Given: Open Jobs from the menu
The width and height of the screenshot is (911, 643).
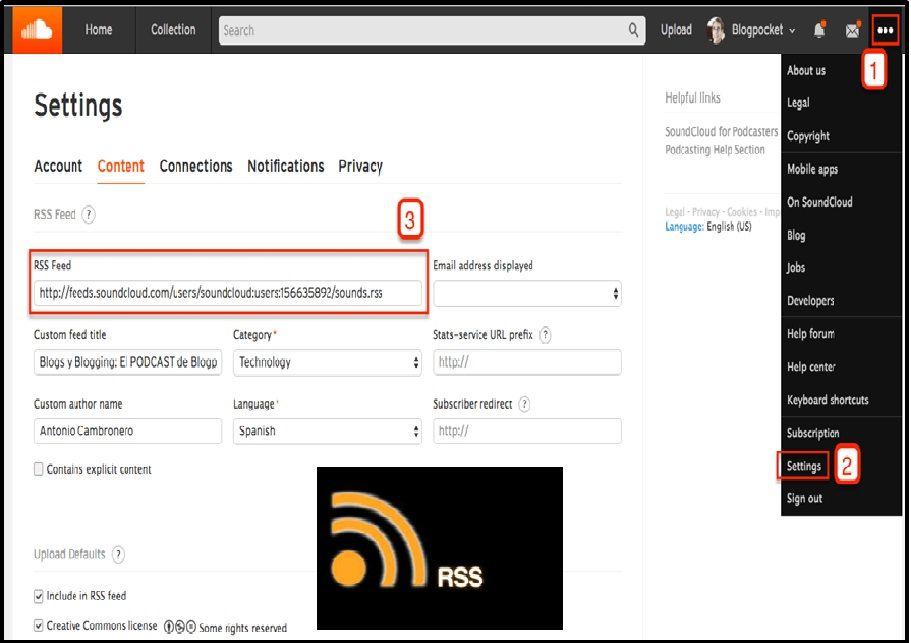Looking at the screenshot, I should click(x=796, y=268).
